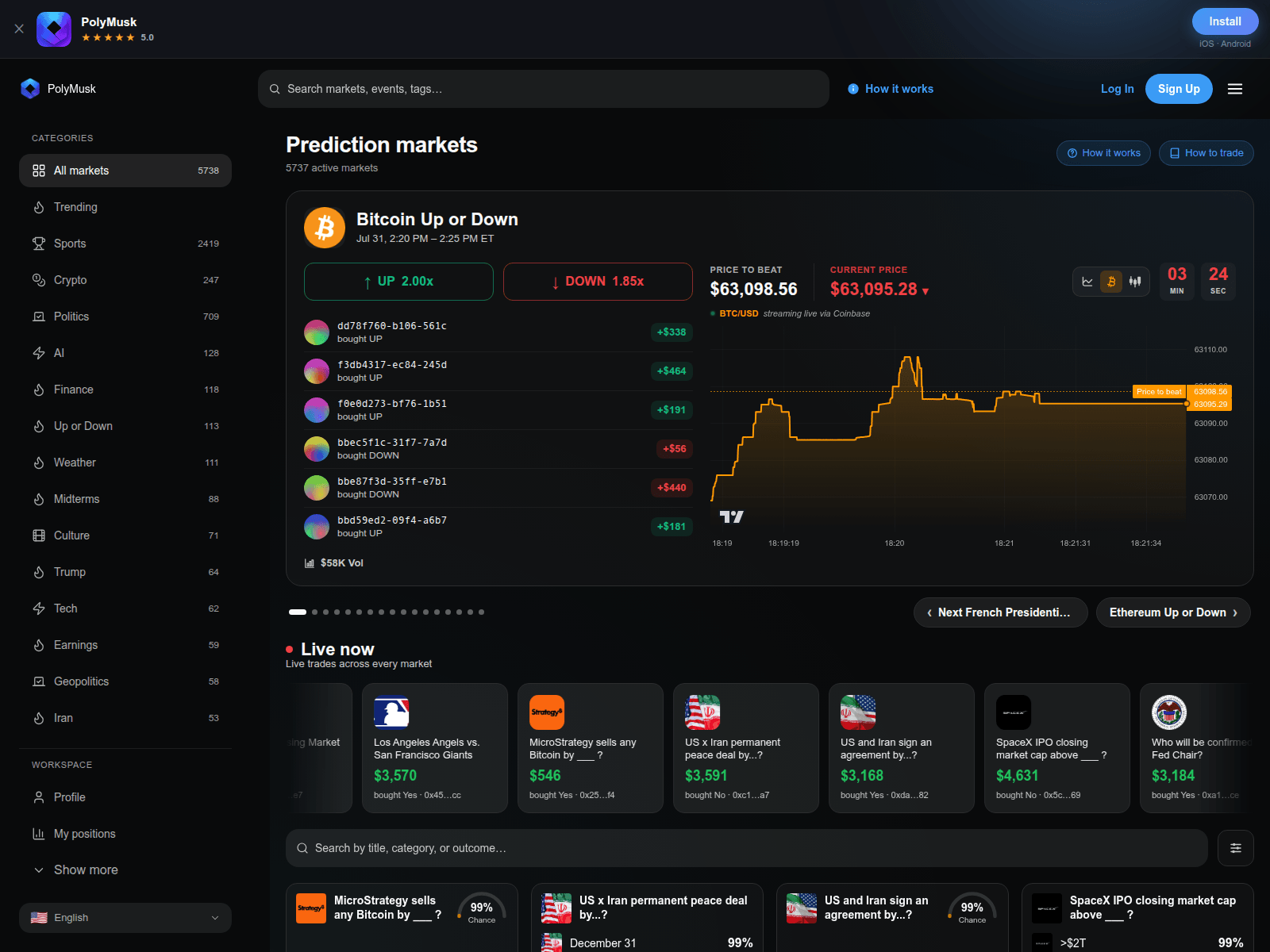The width and height of the screenshot is (1270, 952).
Task: Click trader dd78f760-b106-561c row
Action: [x=498, y=332]
